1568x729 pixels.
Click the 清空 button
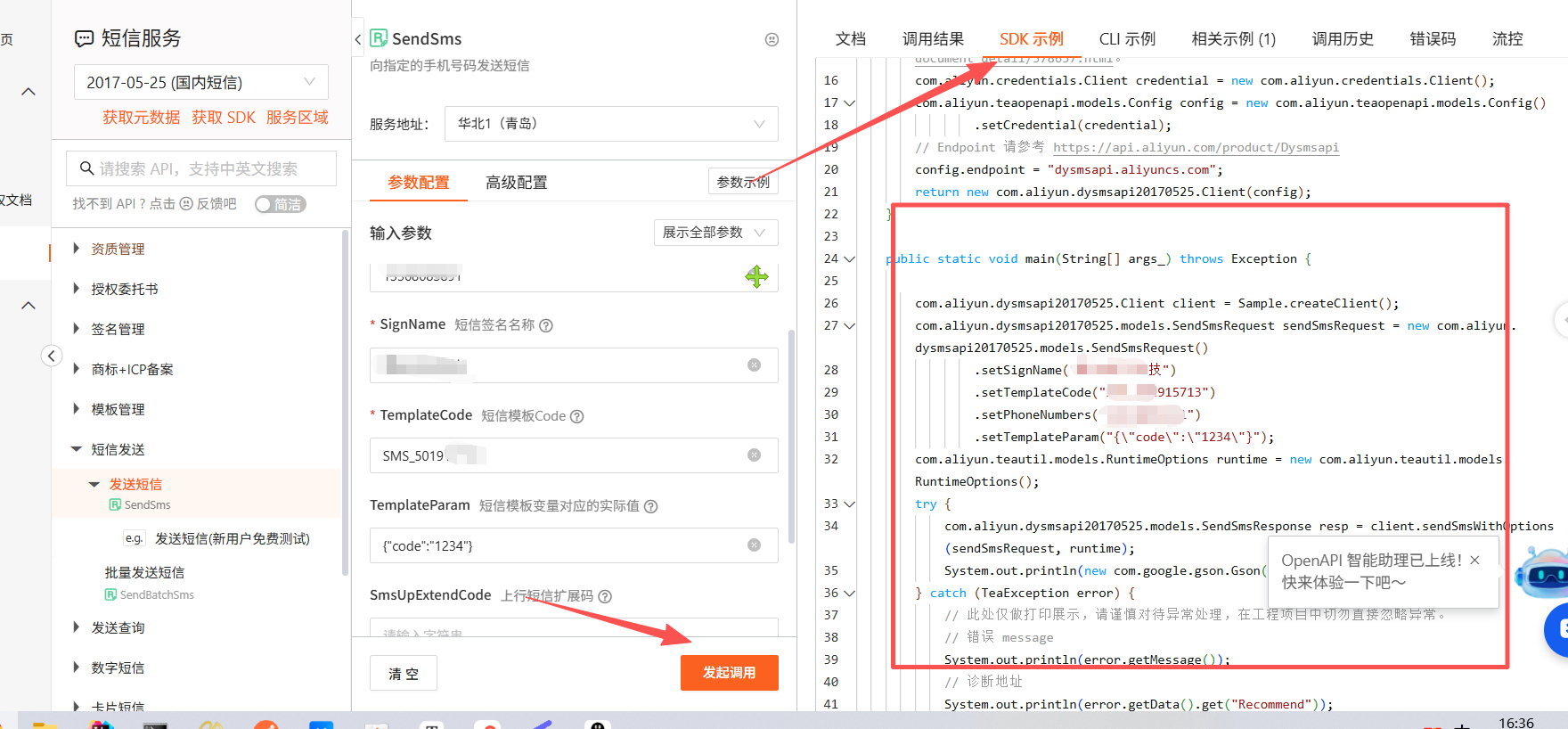[404, 673]
